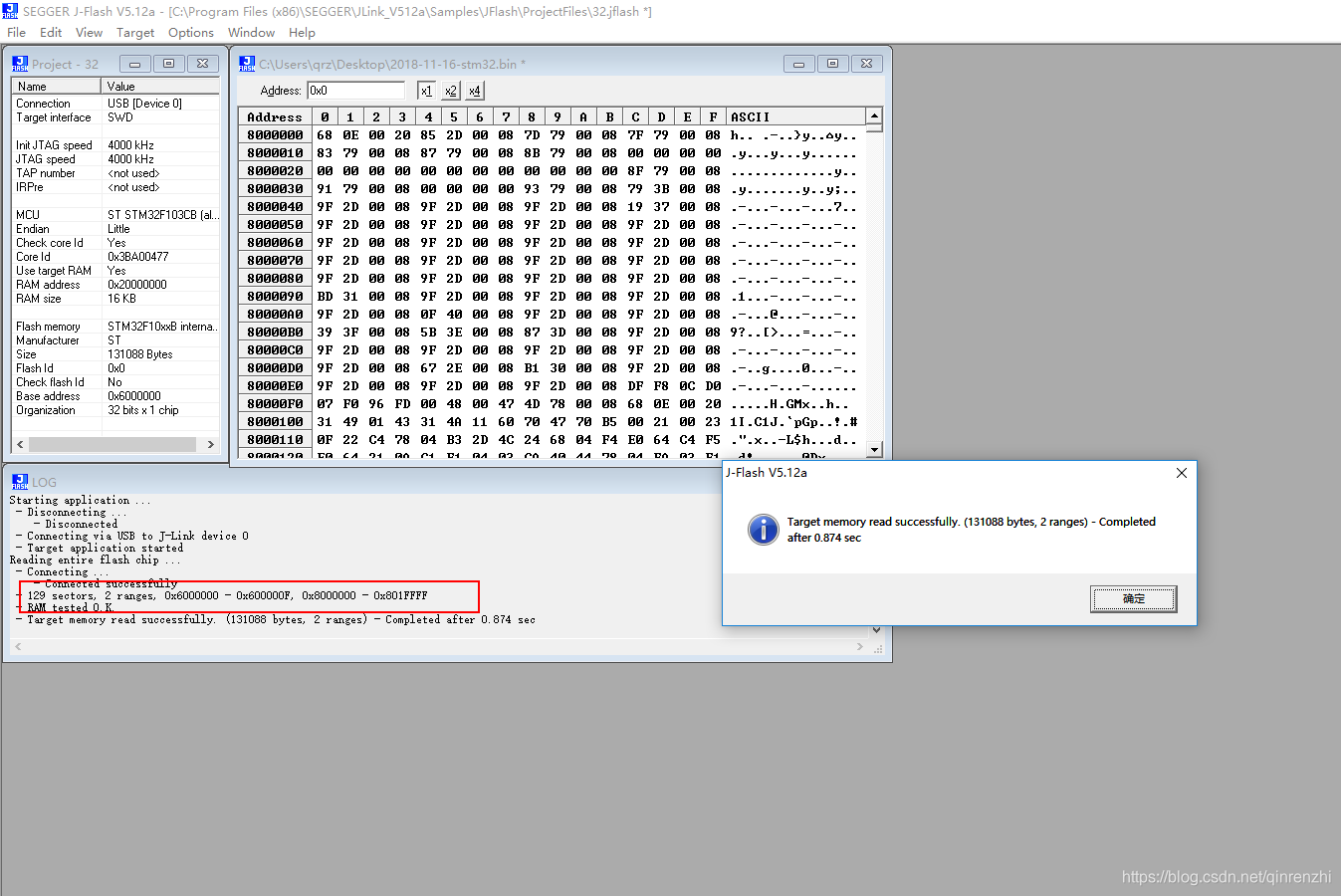Click the MCU ST STM32F103CB row
This screenshot has width=1341, height=896.
click(115, 215)
